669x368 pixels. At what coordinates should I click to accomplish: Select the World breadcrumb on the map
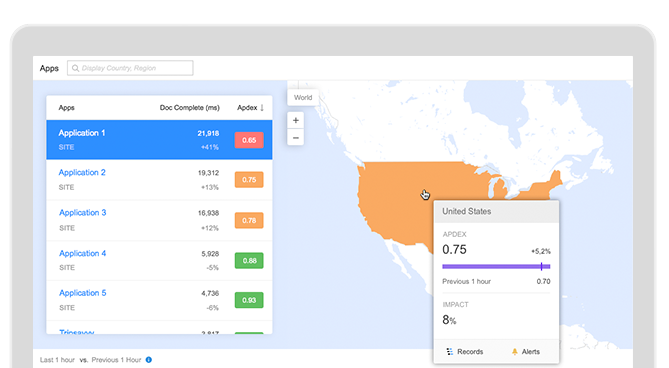click(x=303, y=97)
